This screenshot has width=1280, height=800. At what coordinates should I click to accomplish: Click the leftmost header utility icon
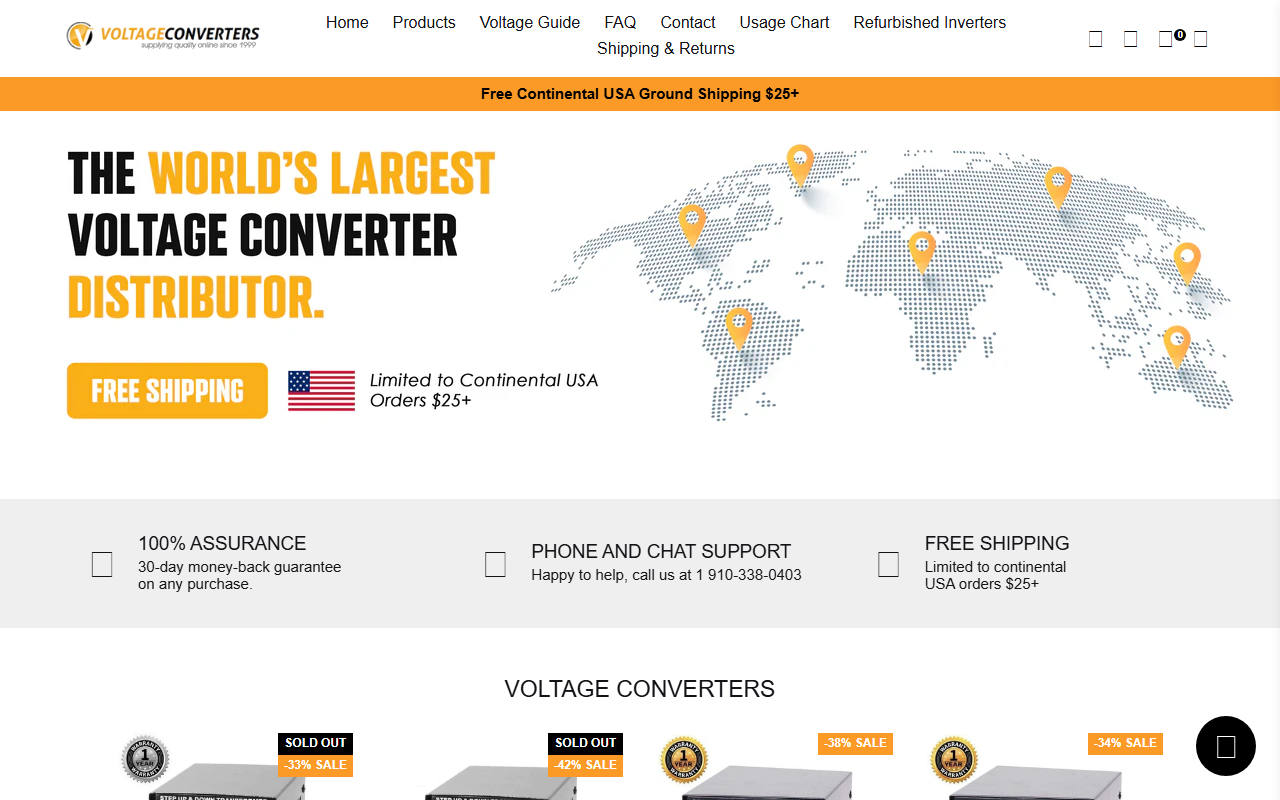point(1096,39)
